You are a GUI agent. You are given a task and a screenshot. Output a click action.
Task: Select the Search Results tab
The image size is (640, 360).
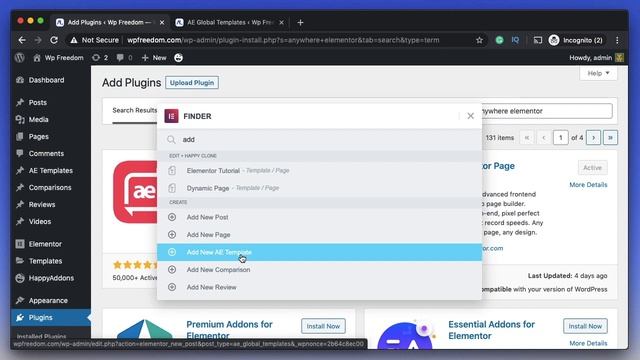point(135,111)
